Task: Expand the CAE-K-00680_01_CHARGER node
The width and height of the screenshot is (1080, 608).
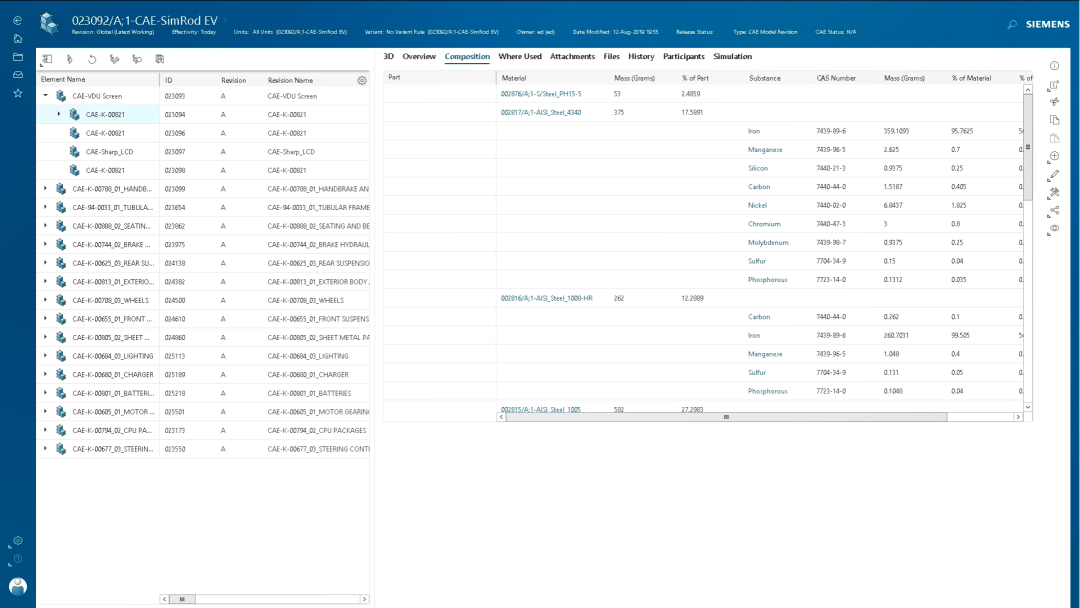Action: (45, 374)
